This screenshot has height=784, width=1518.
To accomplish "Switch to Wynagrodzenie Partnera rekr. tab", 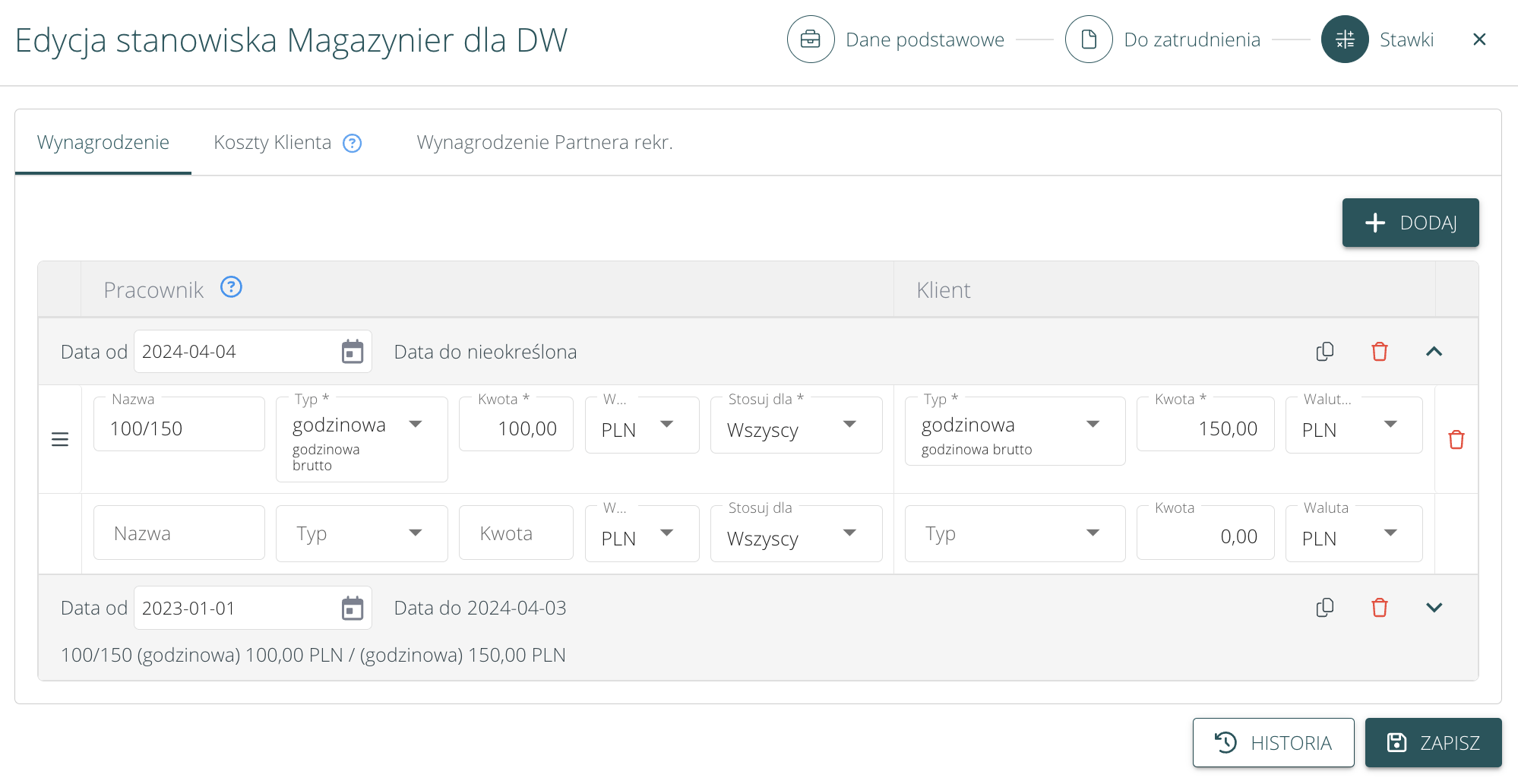I will pos(545,143).
